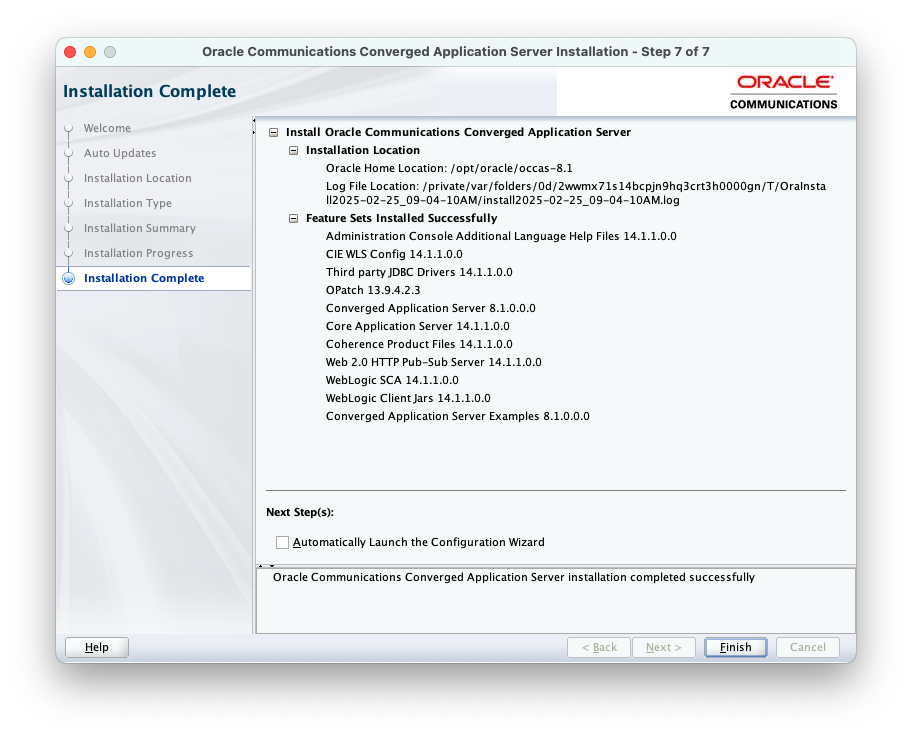The height and width of the screenshot is (737, 912).
Task: Click the disabled Back button
Action: [x=599, y=647]
